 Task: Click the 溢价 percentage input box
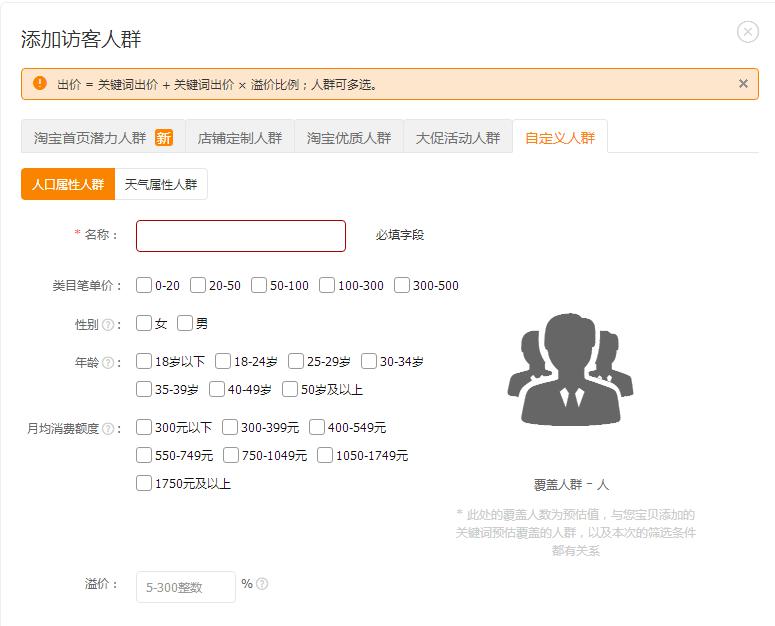[x=186, y=587]
